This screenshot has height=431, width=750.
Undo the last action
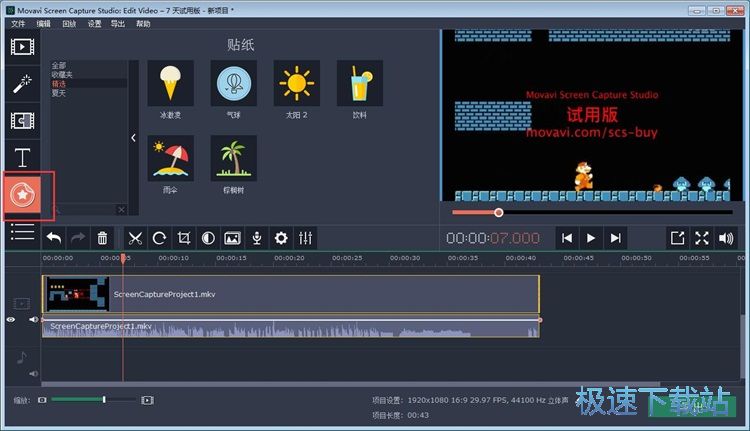click(54, 238)
